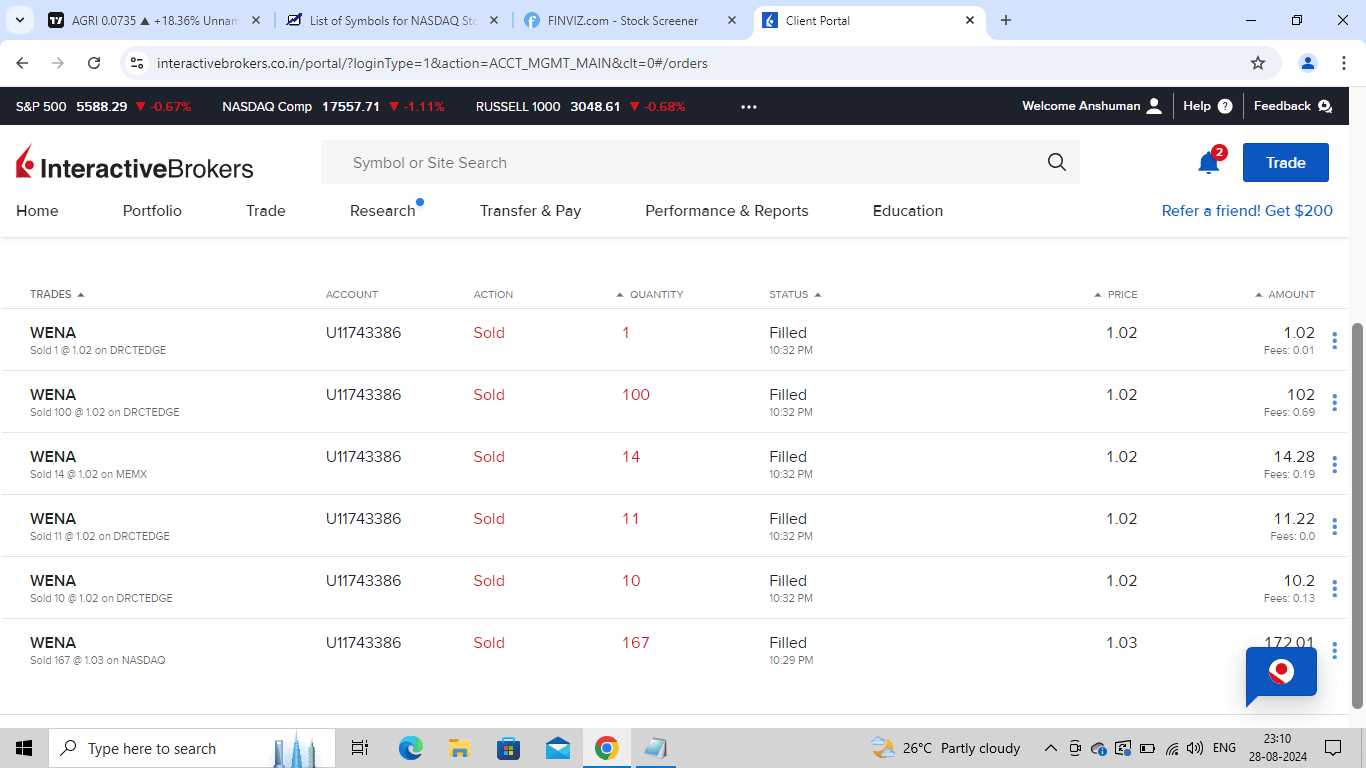This screenshot has height=768, width=1366.
Task: Show more market indices via ellipsis
Action: pyautogui.click(x=749, y=107)
